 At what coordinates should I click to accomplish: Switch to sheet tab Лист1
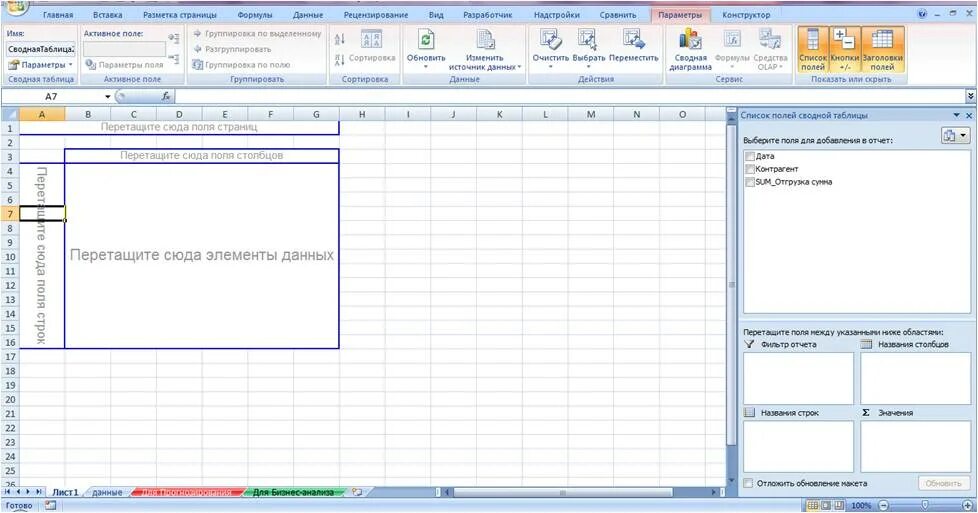[x=65, y=492]
